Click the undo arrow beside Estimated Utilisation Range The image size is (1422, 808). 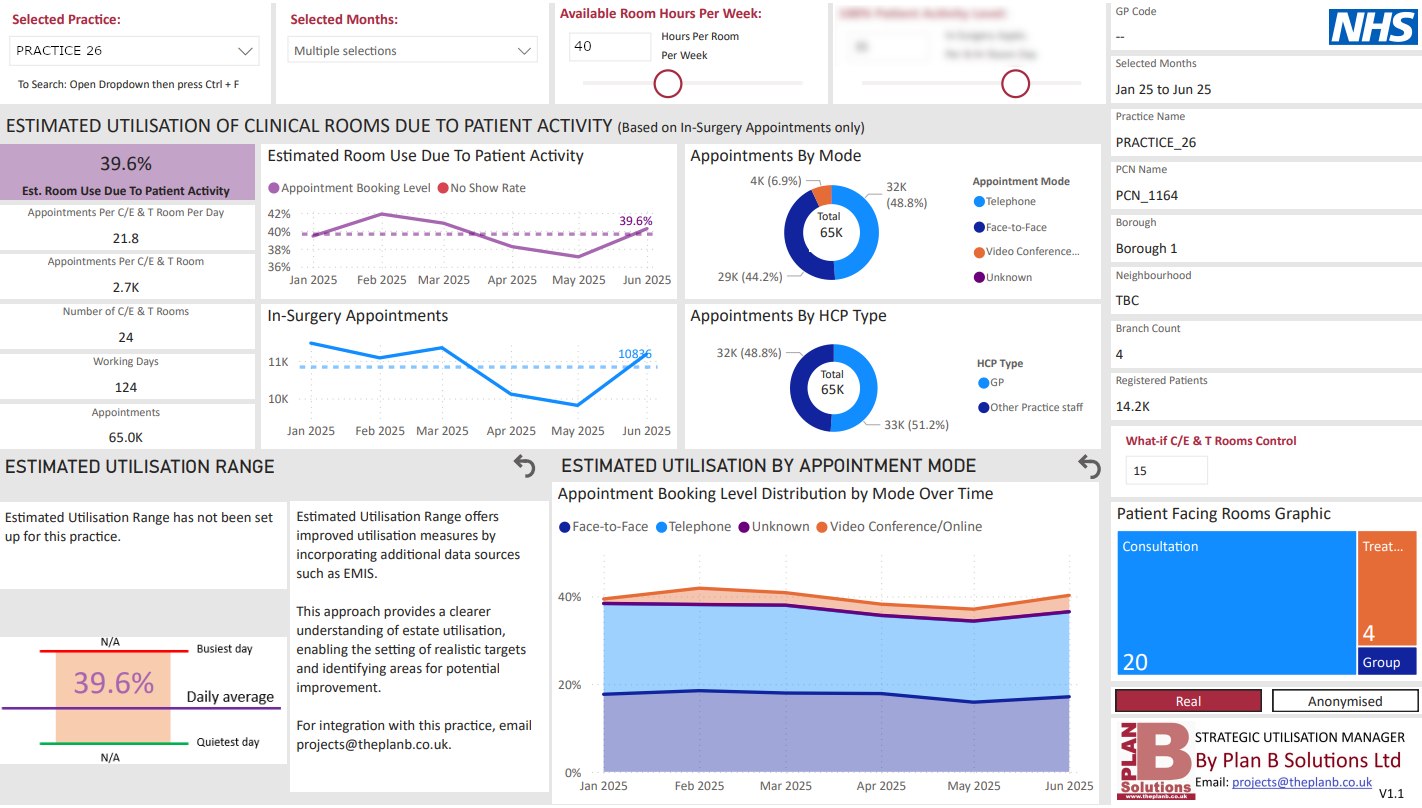point(524,466)
